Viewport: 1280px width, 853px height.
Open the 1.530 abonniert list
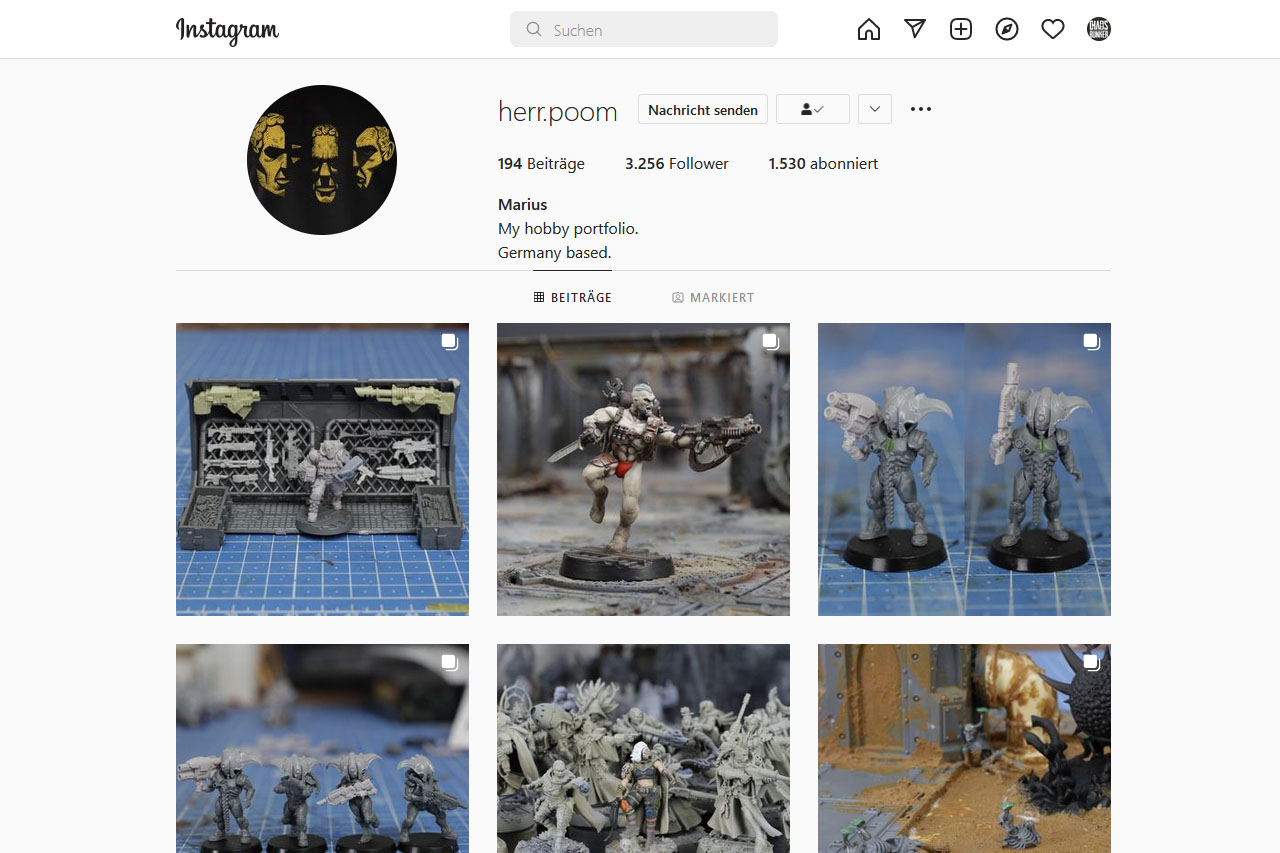tap(823, 163)
